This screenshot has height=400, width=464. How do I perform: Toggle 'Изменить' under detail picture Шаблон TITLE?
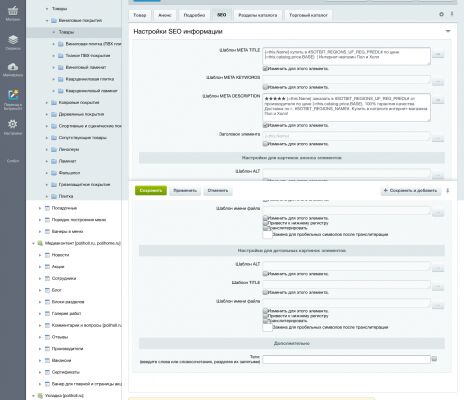pos(265,292)
